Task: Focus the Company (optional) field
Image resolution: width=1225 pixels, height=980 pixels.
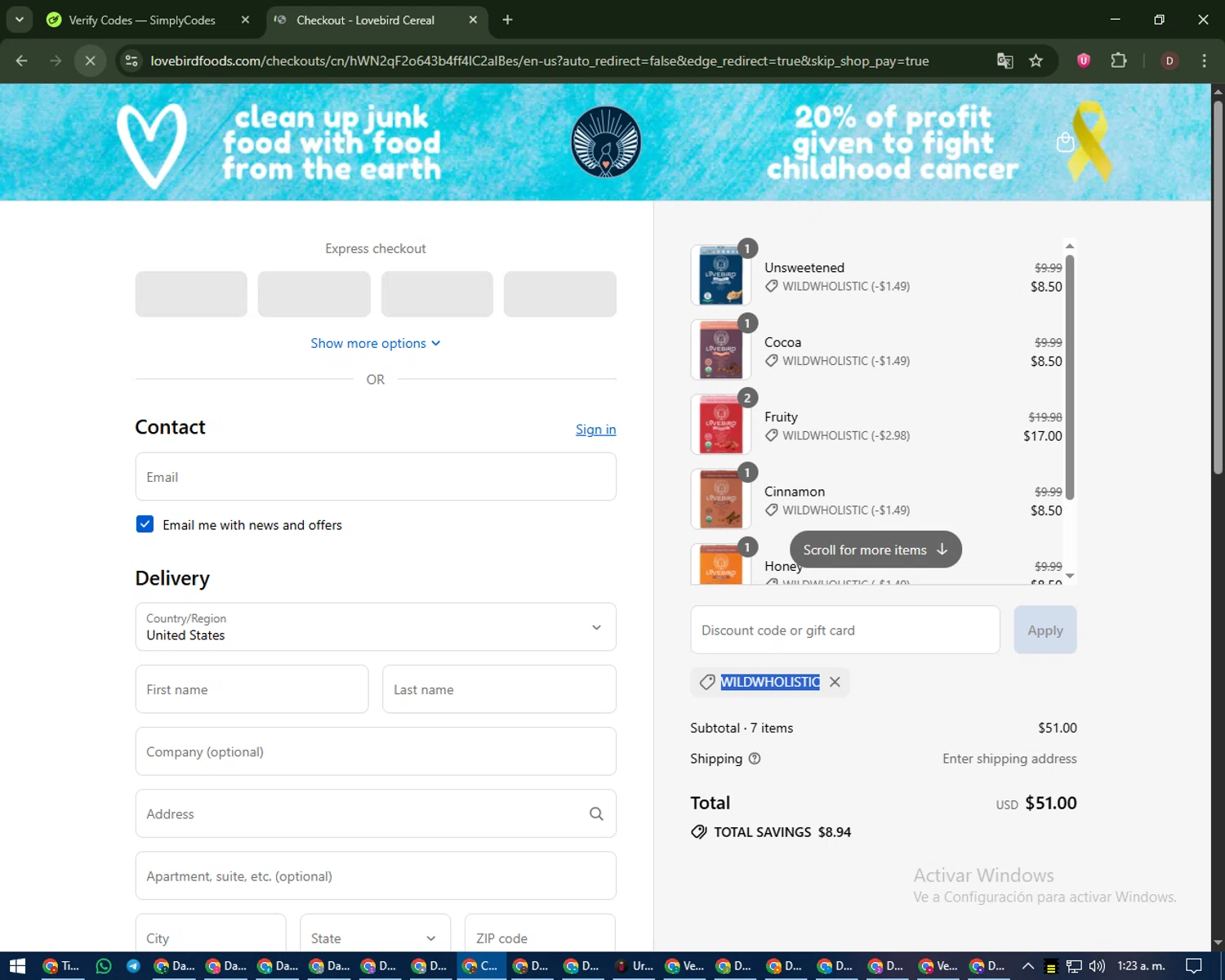Action: pyautogui.click(x=376, y=751)
